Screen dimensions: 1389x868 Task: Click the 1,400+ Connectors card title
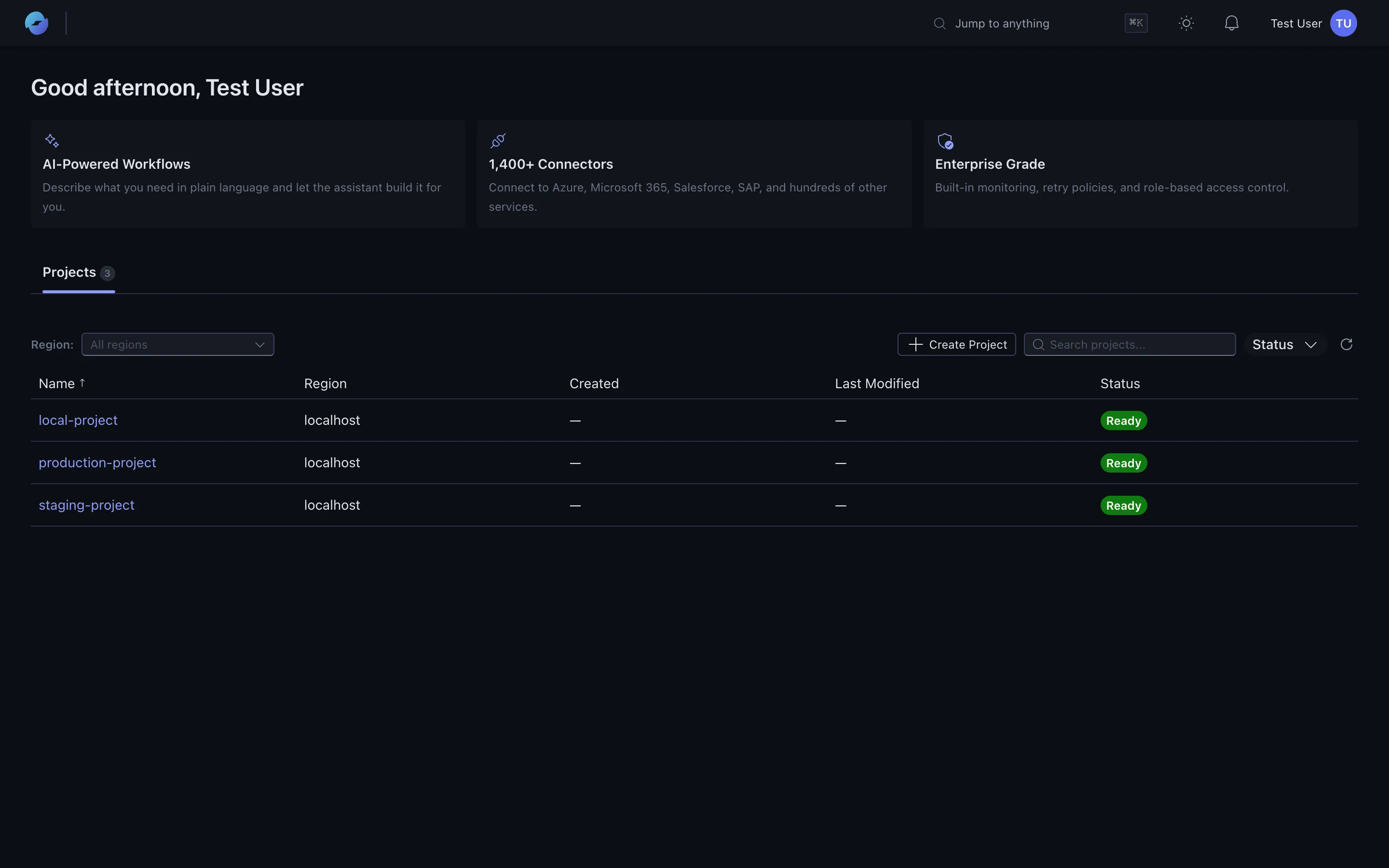551,164
